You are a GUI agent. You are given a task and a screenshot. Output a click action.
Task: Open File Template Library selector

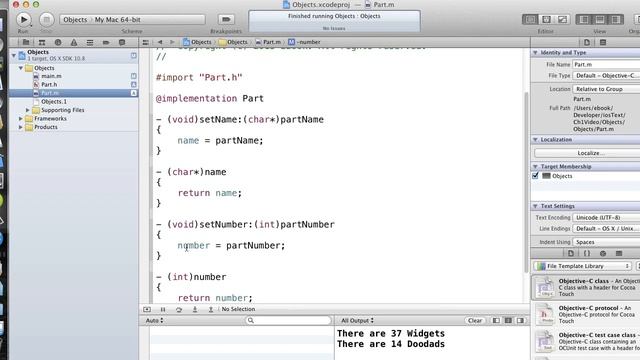(x=582, y=266)
